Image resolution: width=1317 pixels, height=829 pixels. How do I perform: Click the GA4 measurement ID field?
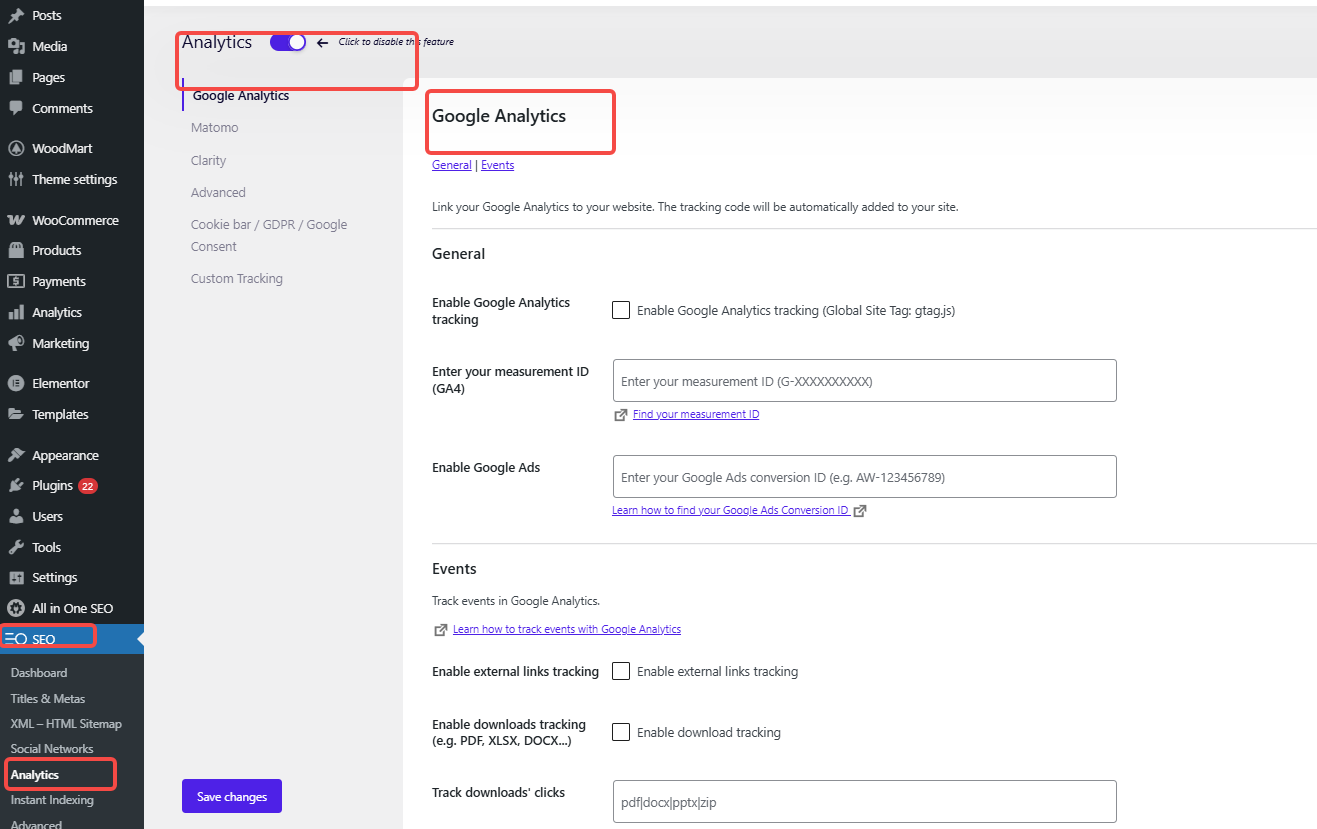(864, 381)
